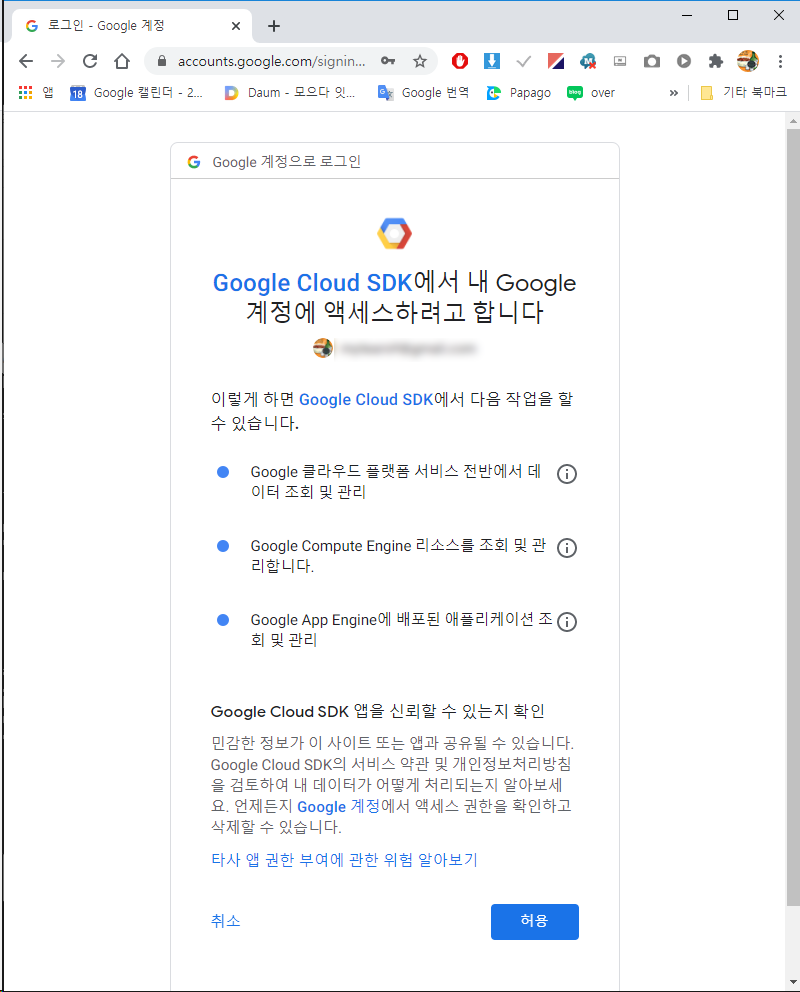The width and height of the screenshot is (800, 992).
Task: Open the browser home page
Action: pos(122,61)
